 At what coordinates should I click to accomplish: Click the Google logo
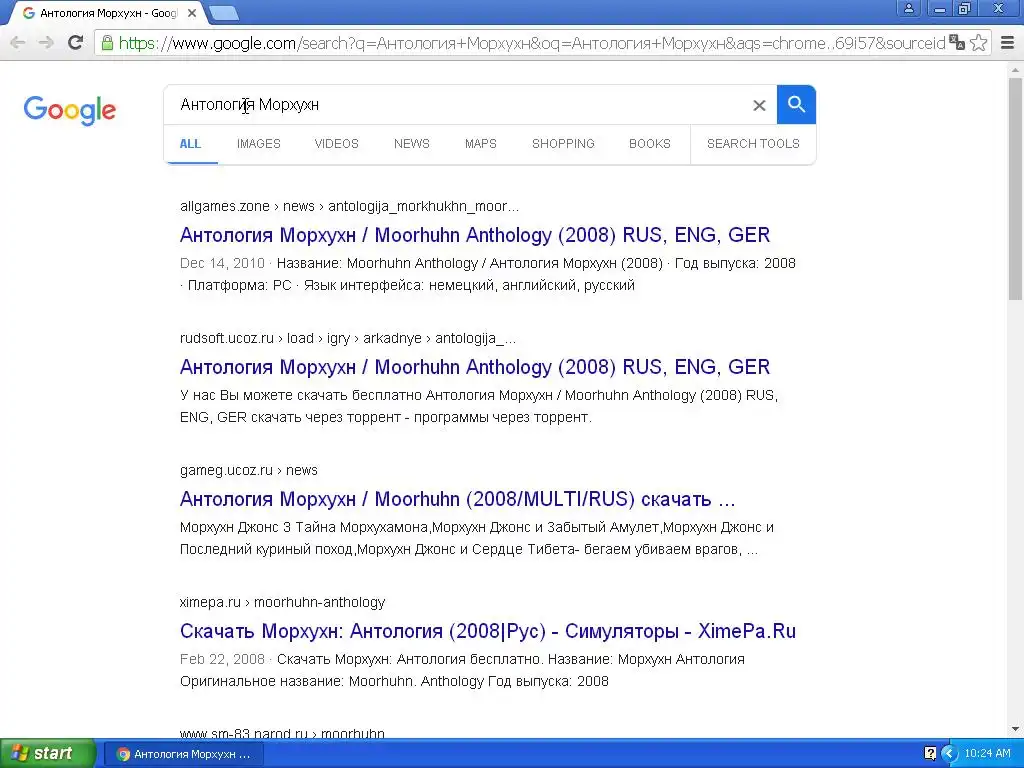(69, 110)
